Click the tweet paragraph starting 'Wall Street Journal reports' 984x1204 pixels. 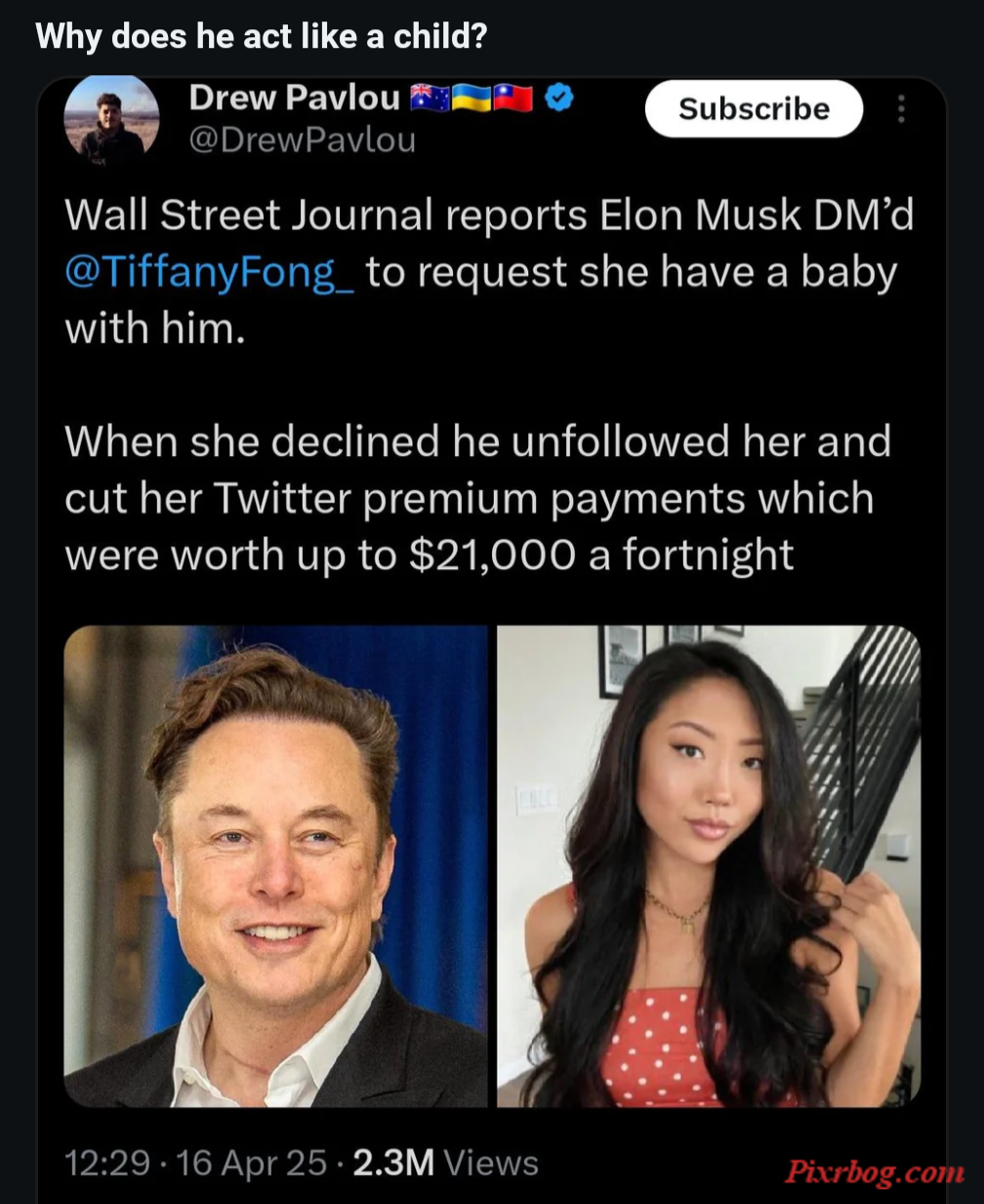tap(489, 271)
